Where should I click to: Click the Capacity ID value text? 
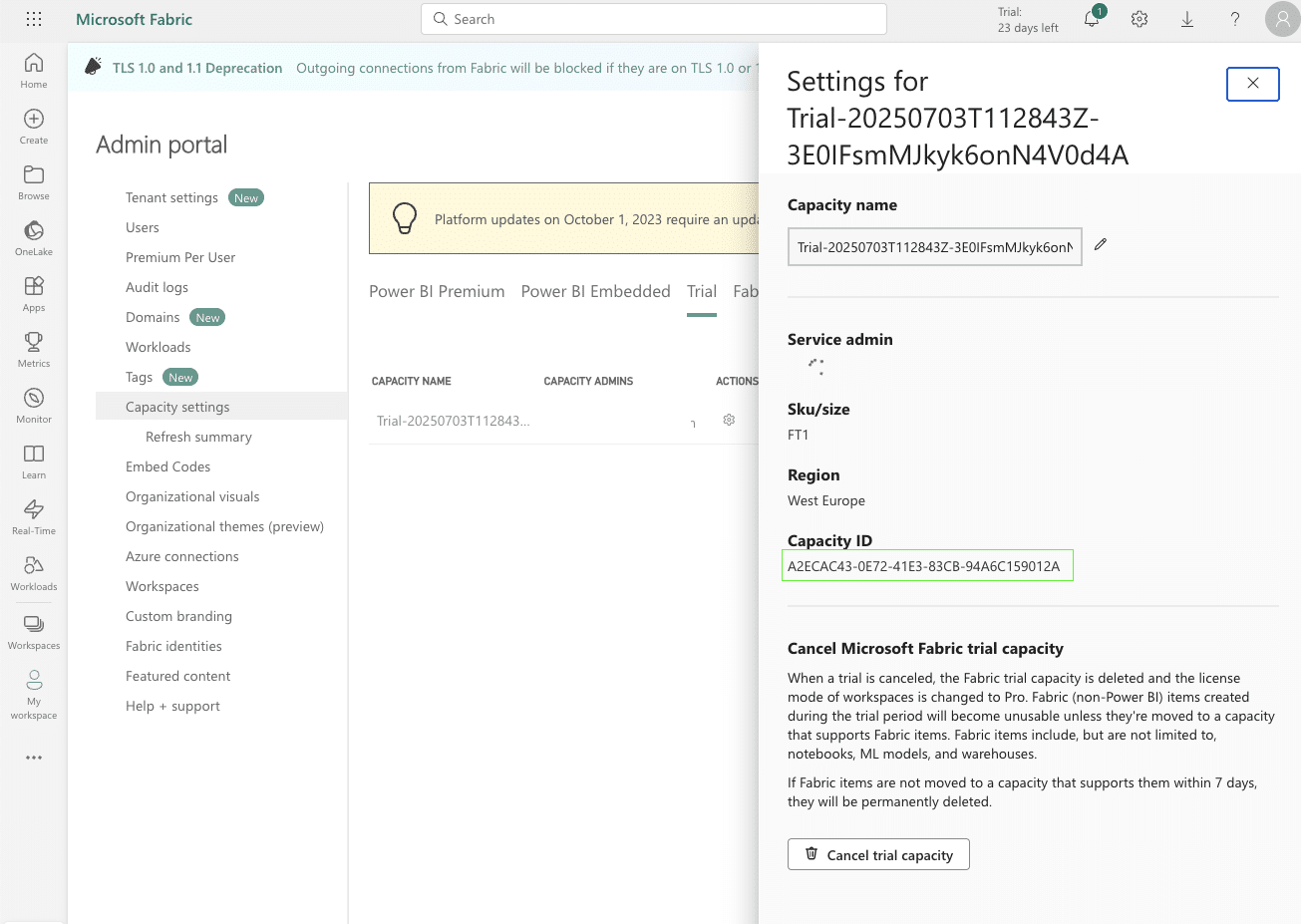[x=923, y=566]
